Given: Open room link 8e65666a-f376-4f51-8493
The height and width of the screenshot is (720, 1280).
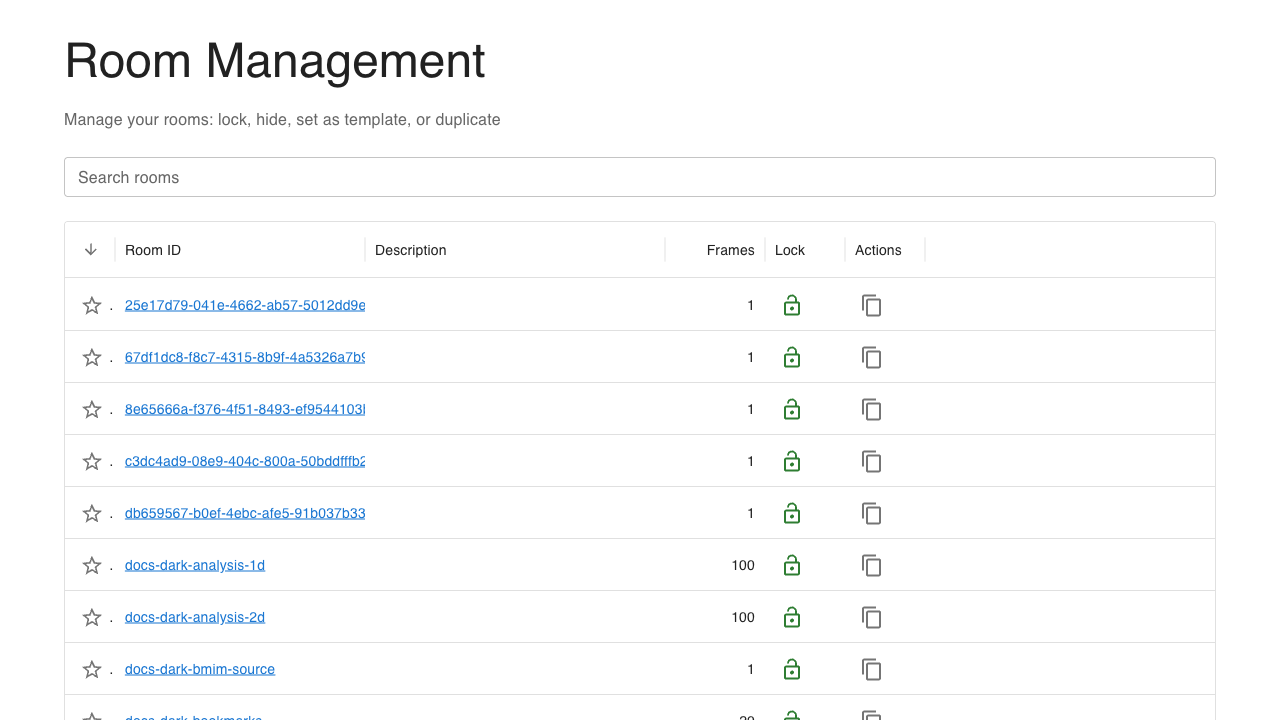Looking at the screenshot, I should pyautogui.click(x=245, y=409).
